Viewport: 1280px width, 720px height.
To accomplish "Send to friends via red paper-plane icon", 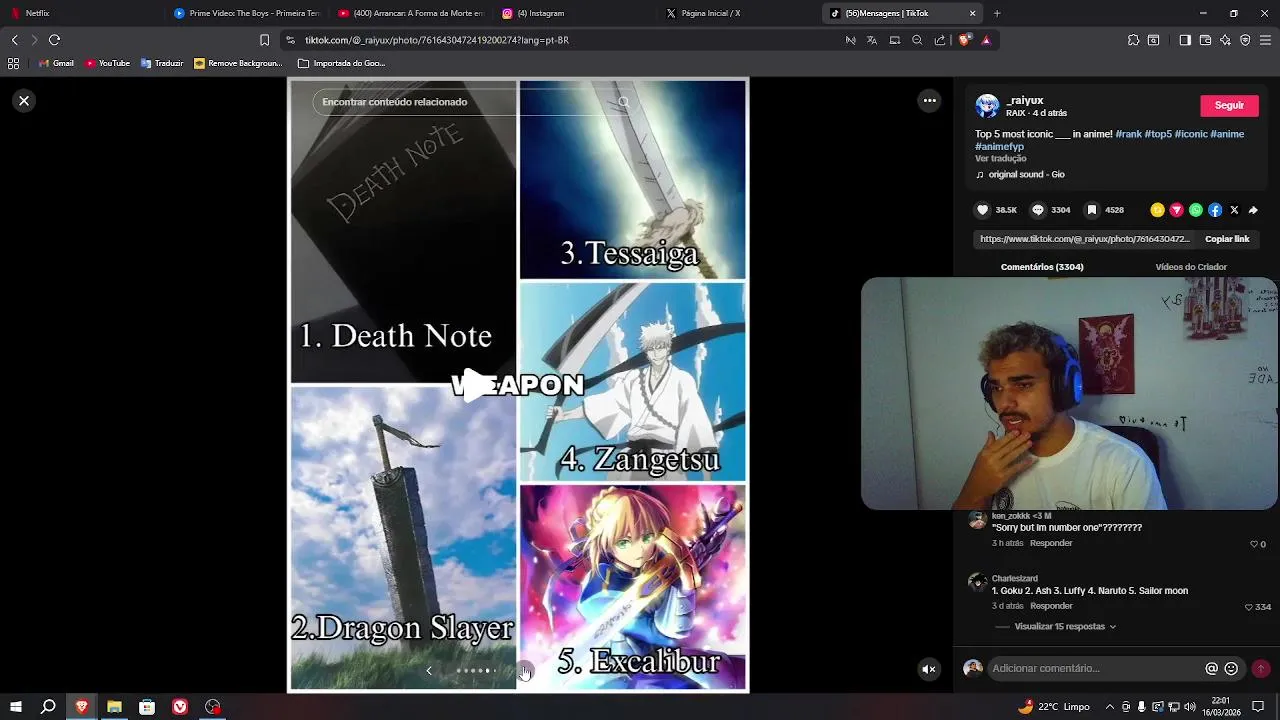I will [x=1176, y=210].
